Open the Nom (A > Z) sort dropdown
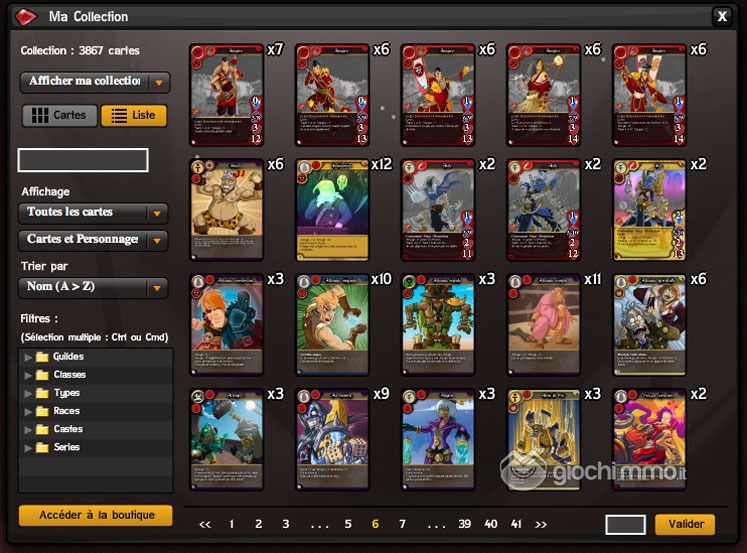 pyautogui.click(x=93, y=287)
